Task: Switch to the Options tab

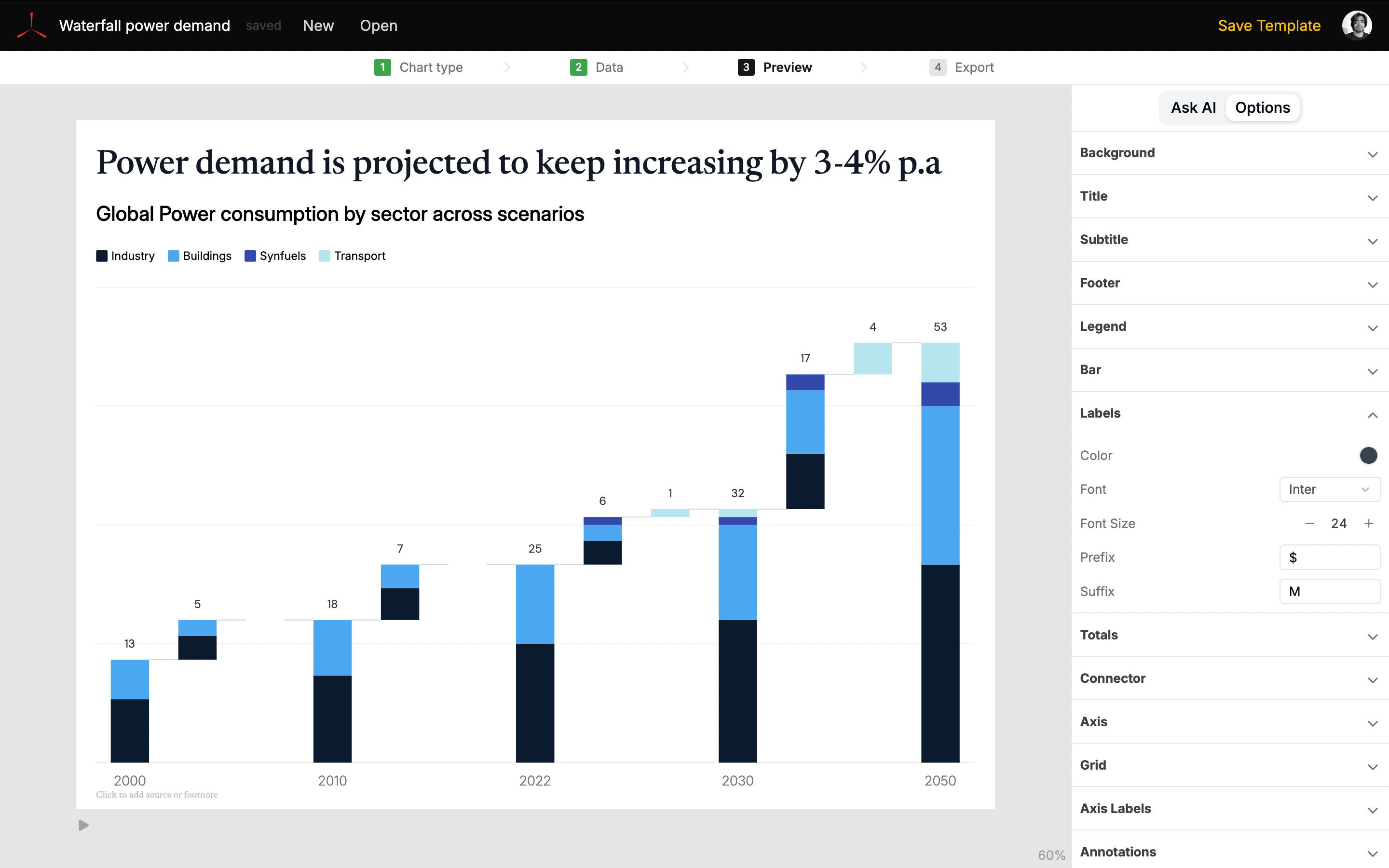Action: (1262, 108)
